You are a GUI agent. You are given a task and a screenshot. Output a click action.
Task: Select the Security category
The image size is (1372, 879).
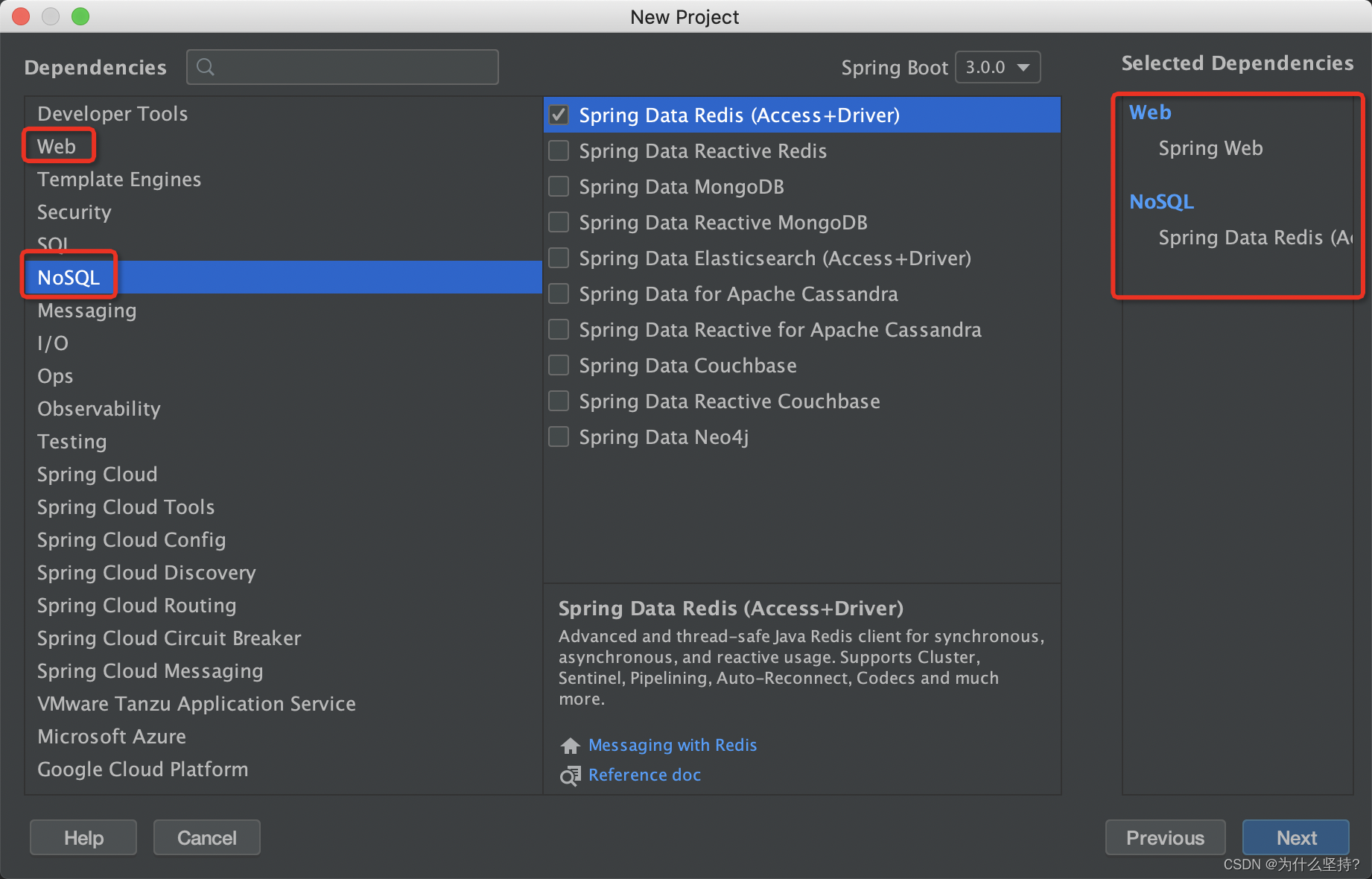coord(283,212)
